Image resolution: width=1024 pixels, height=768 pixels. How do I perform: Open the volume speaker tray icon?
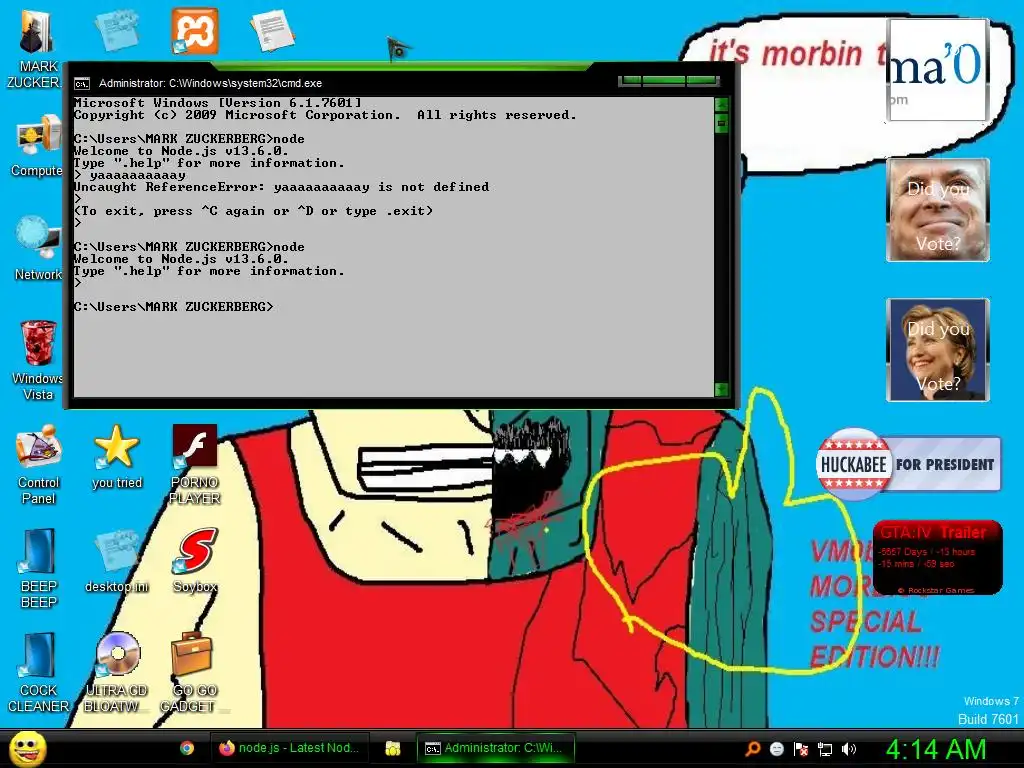pyautogui.click(x=848, y=749)
